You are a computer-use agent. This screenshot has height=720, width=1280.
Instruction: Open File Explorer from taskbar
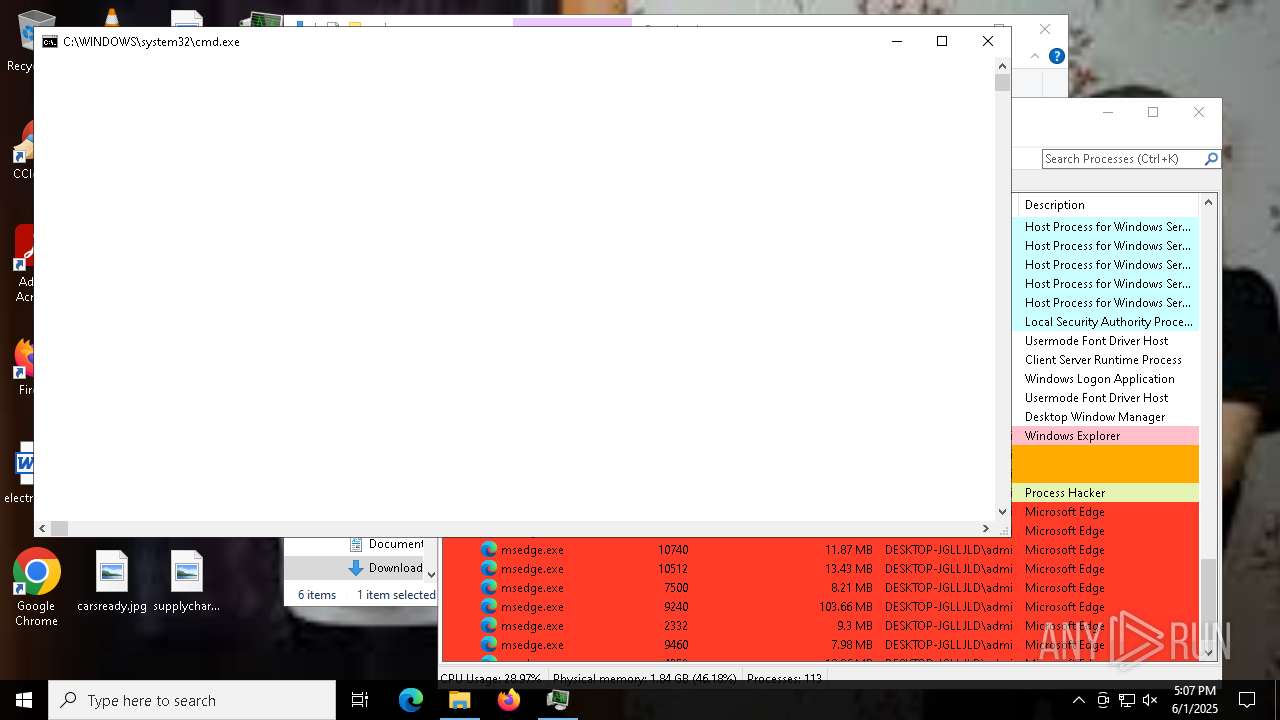click(460, 700)
